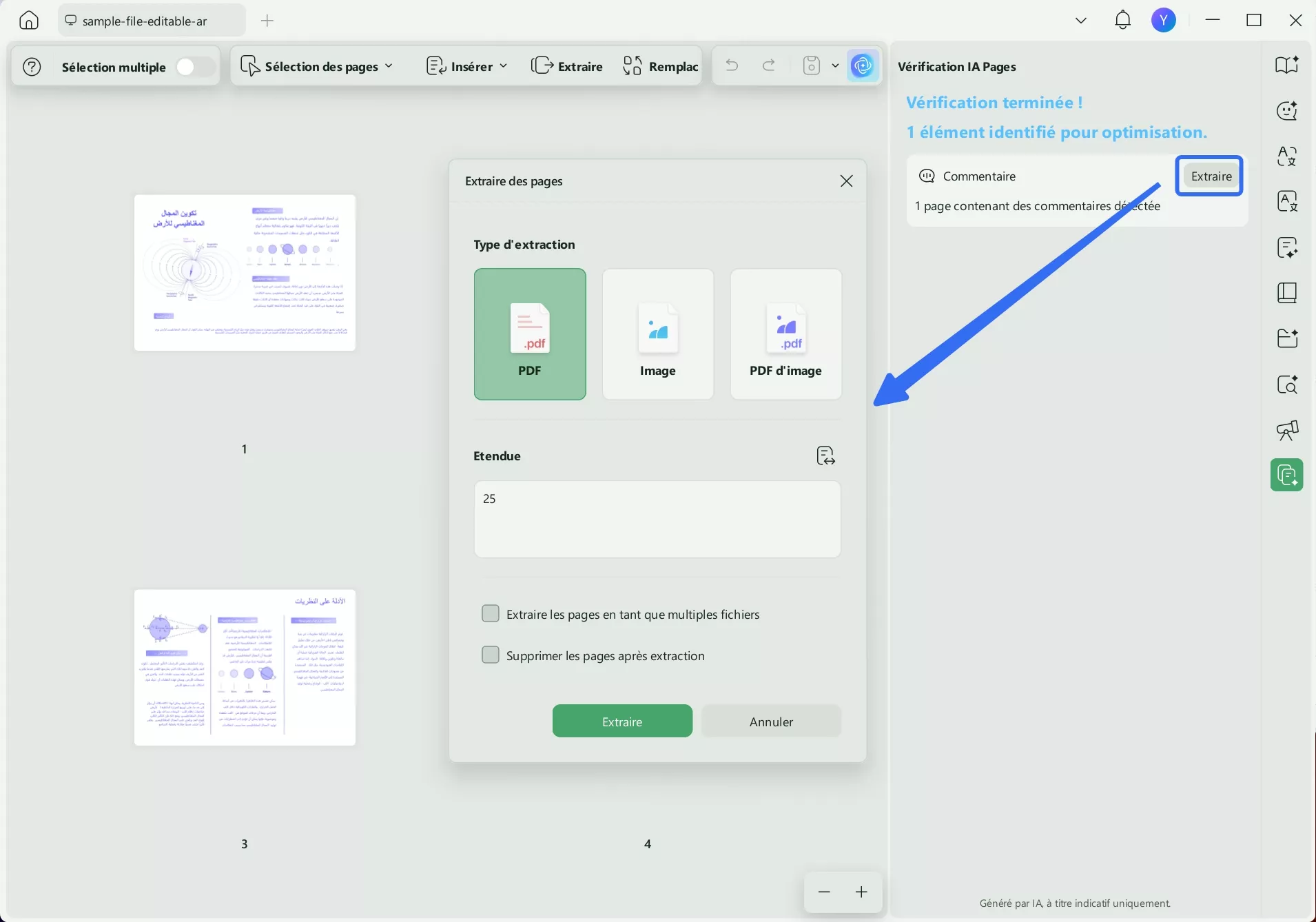Click the Extraire toolbar button

click(x=567, y=66)
